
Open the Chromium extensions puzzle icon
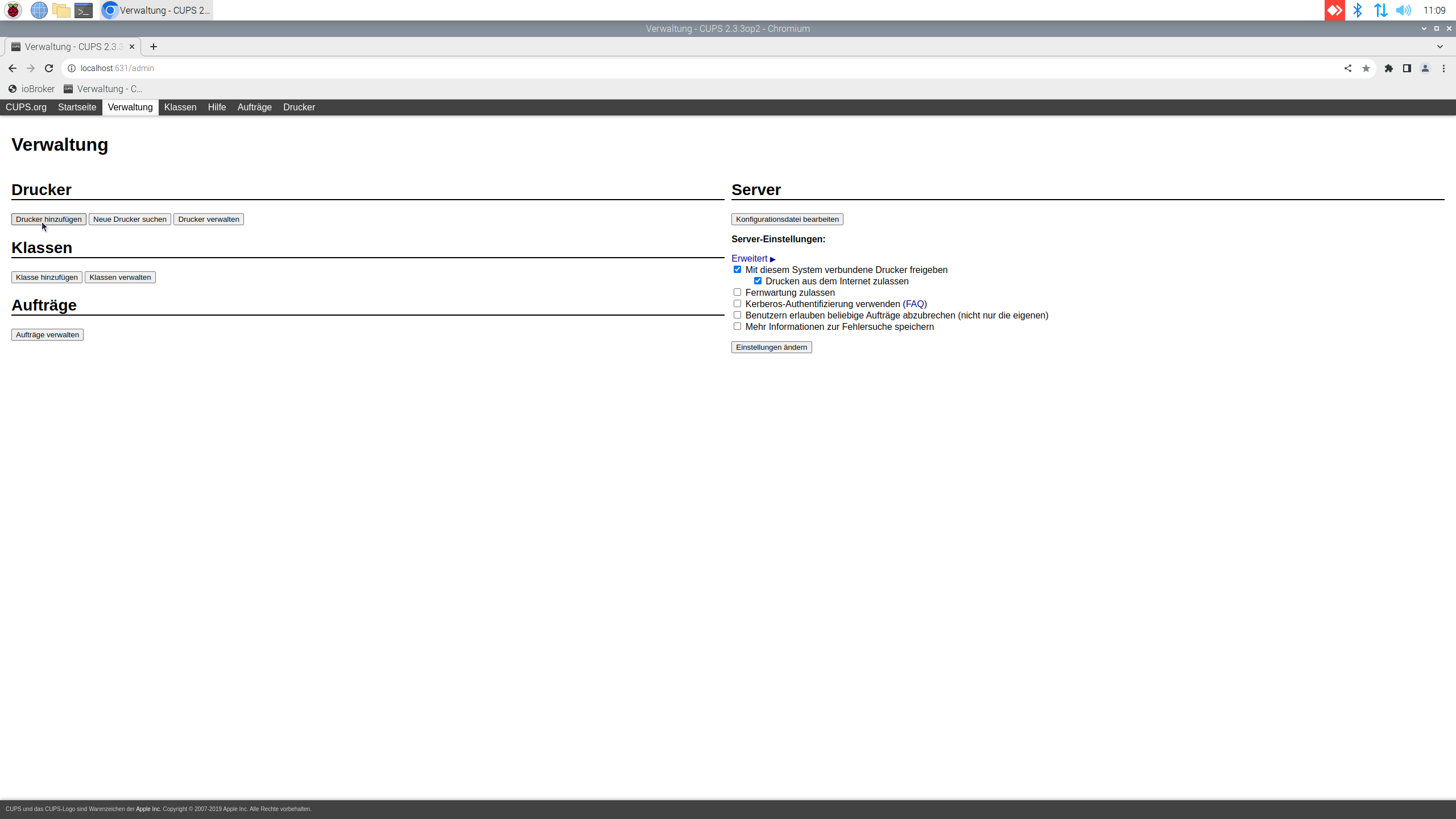1389,68
